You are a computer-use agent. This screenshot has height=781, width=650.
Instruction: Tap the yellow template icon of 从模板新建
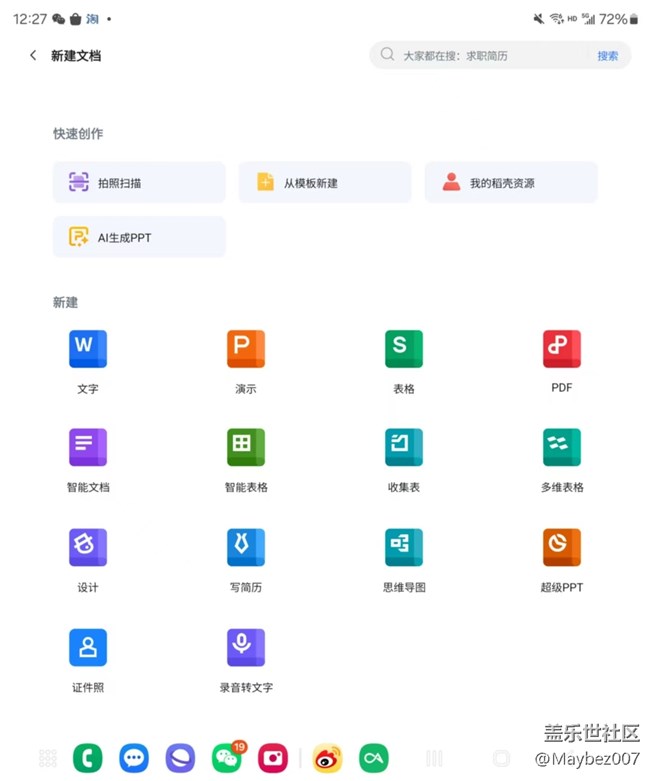pos(265,182)
